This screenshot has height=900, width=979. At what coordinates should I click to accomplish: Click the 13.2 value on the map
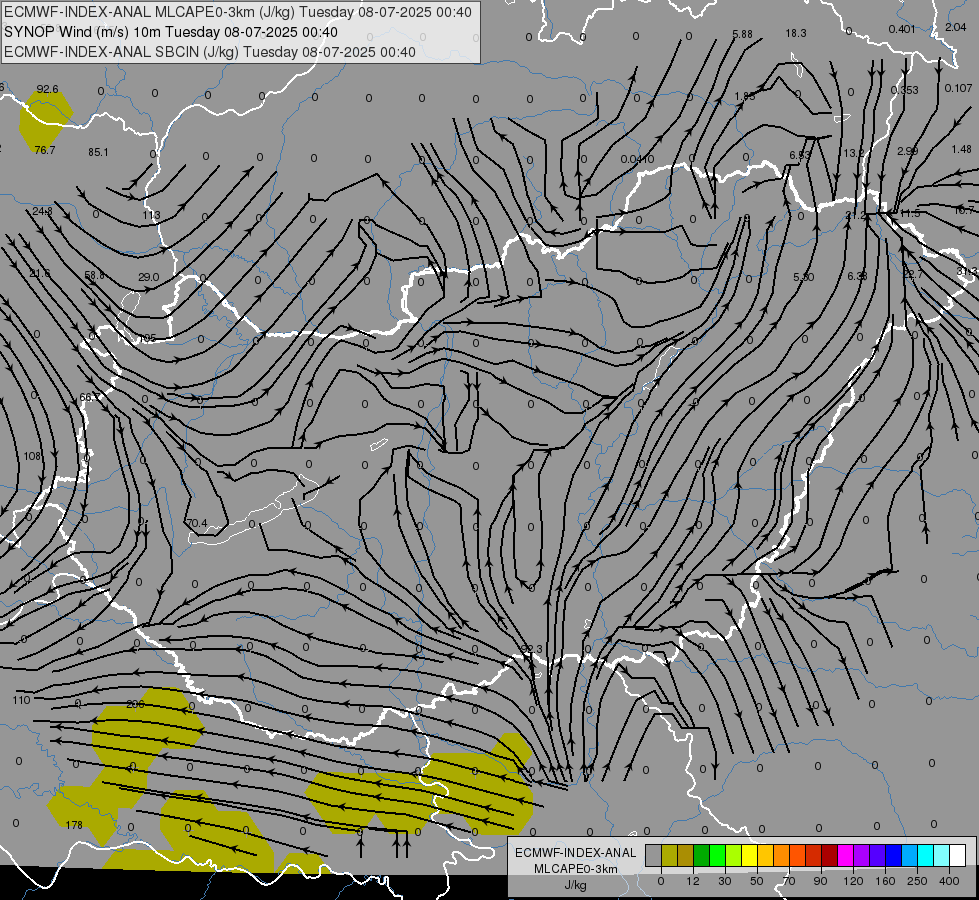[854, 153]
